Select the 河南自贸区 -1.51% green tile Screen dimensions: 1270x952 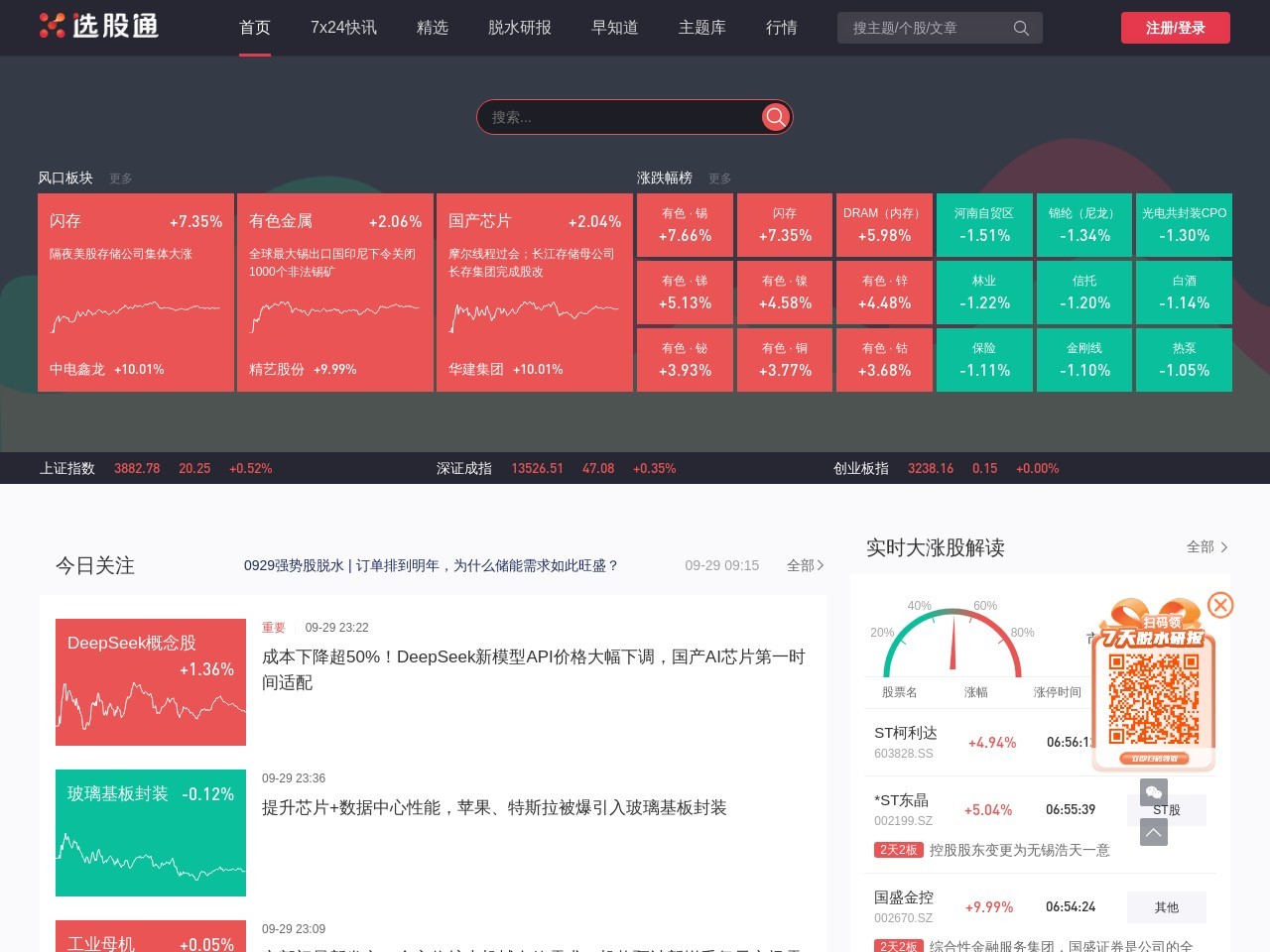(984, 225)
